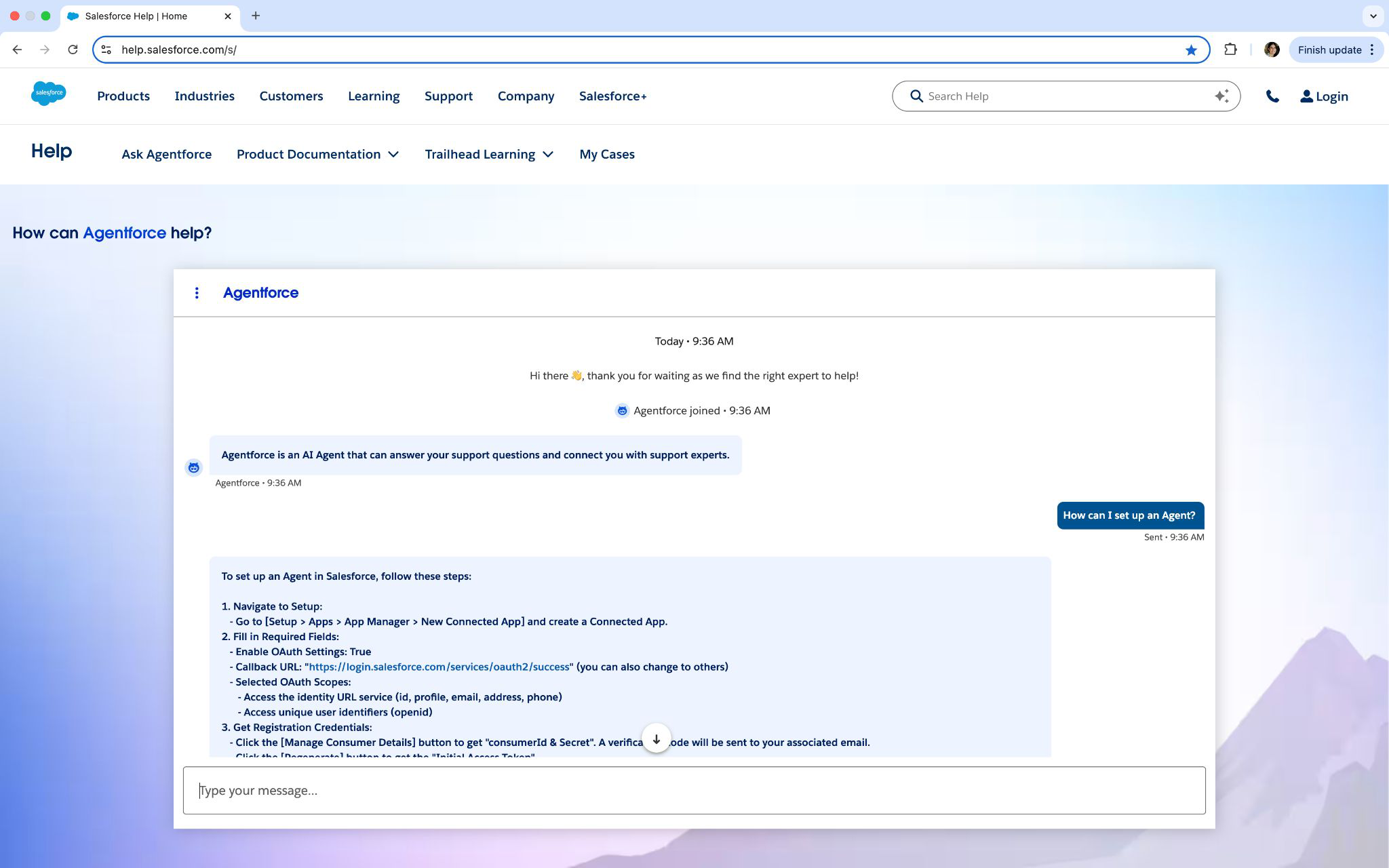Go forward in browser history
This screenshot has width=1389, height=868.
click(45, 50)
